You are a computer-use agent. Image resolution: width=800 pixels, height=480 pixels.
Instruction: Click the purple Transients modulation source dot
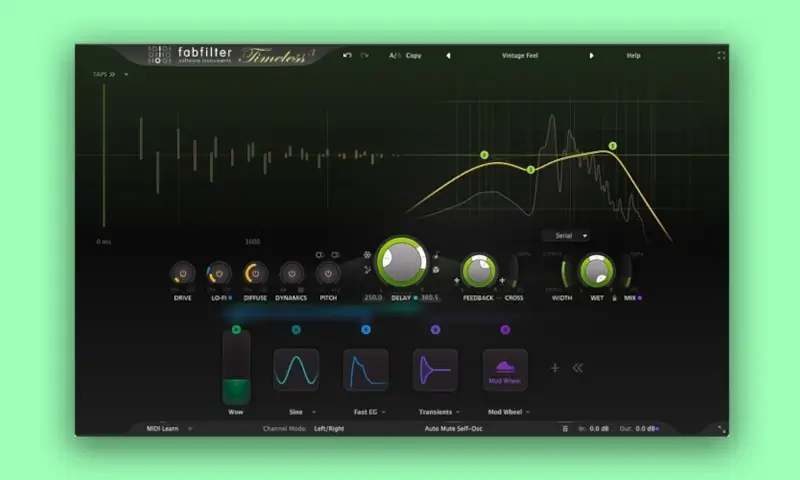435,330
